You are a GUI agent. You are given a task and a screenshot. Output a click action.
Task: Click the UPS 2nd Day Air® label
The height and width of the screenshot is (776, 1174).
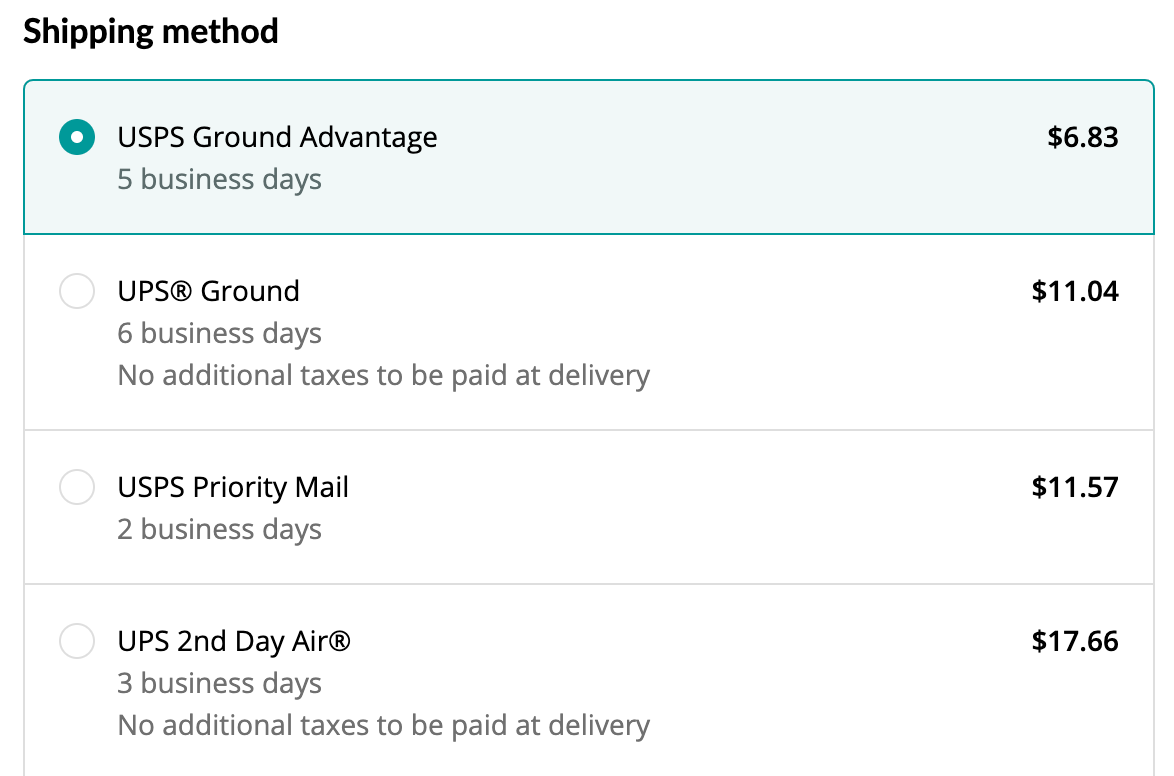234,641
